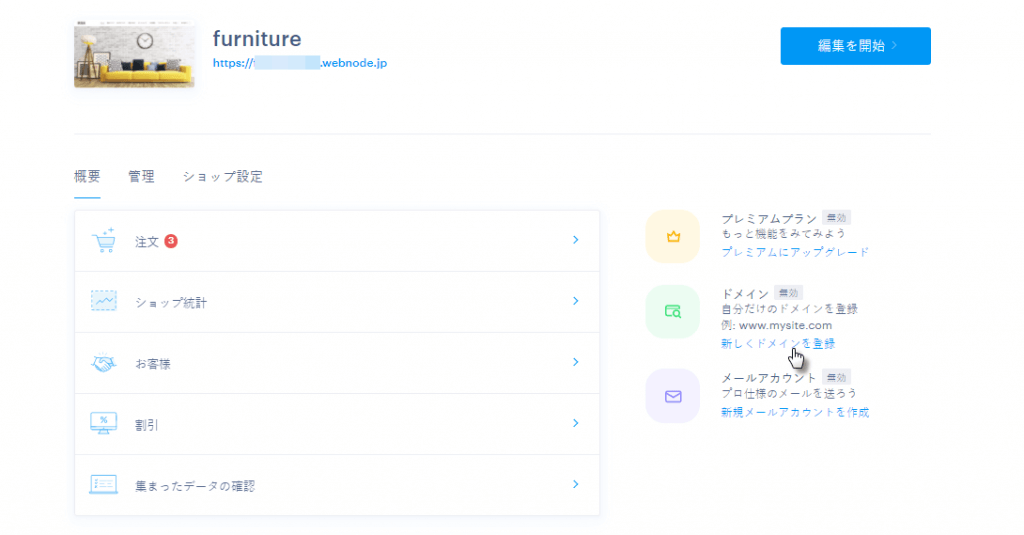Screen dimensions: 1024x535
Task: Click the 自分だけのドメインを登録 text
Action: point(789,309)
